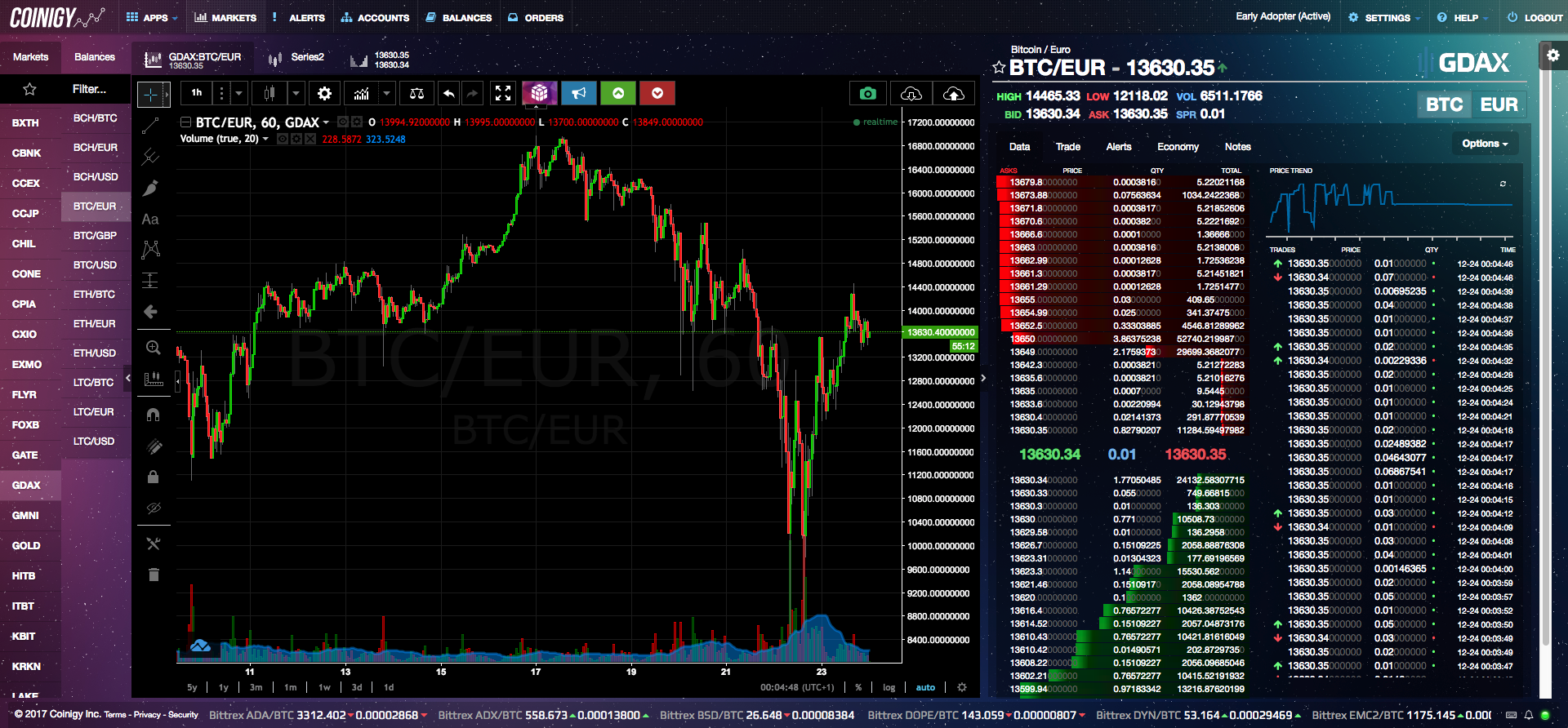The image size is (1568, 728).
Task: Select the magnet mode tool
Action: [153, 415]
